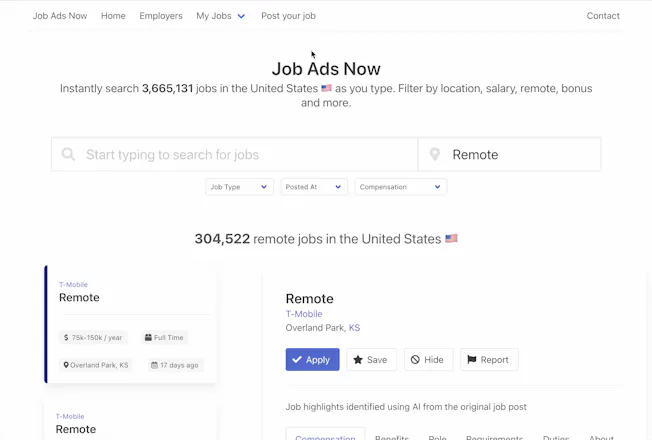Open the Posted At dropdown
Image resolution: width=652 pixels, height=440 pixels.
tap(314, 187)
